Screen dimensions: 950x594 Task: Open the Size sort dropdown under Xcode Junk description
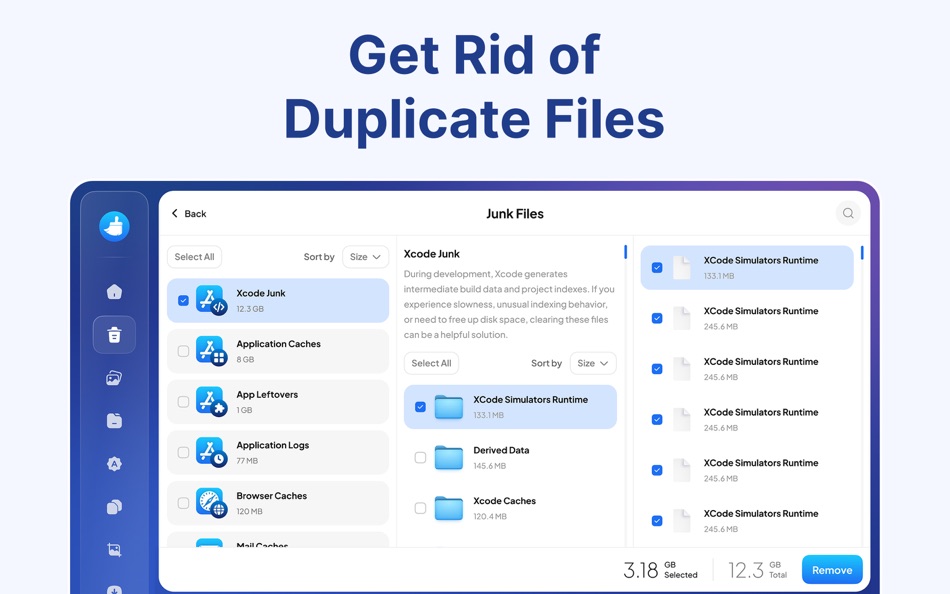point(593,363)
